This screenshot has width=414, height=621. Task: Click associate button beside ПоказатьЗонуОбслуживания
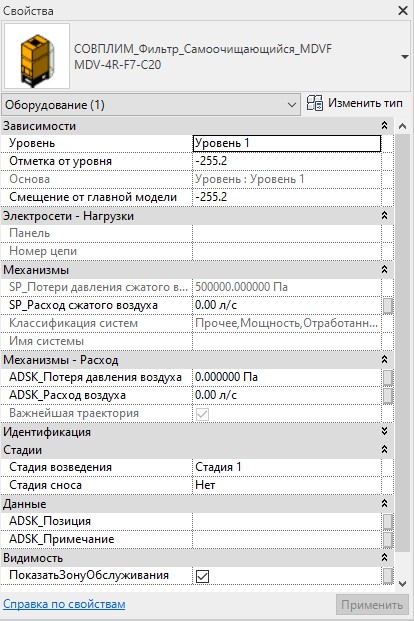pos(388,575)
